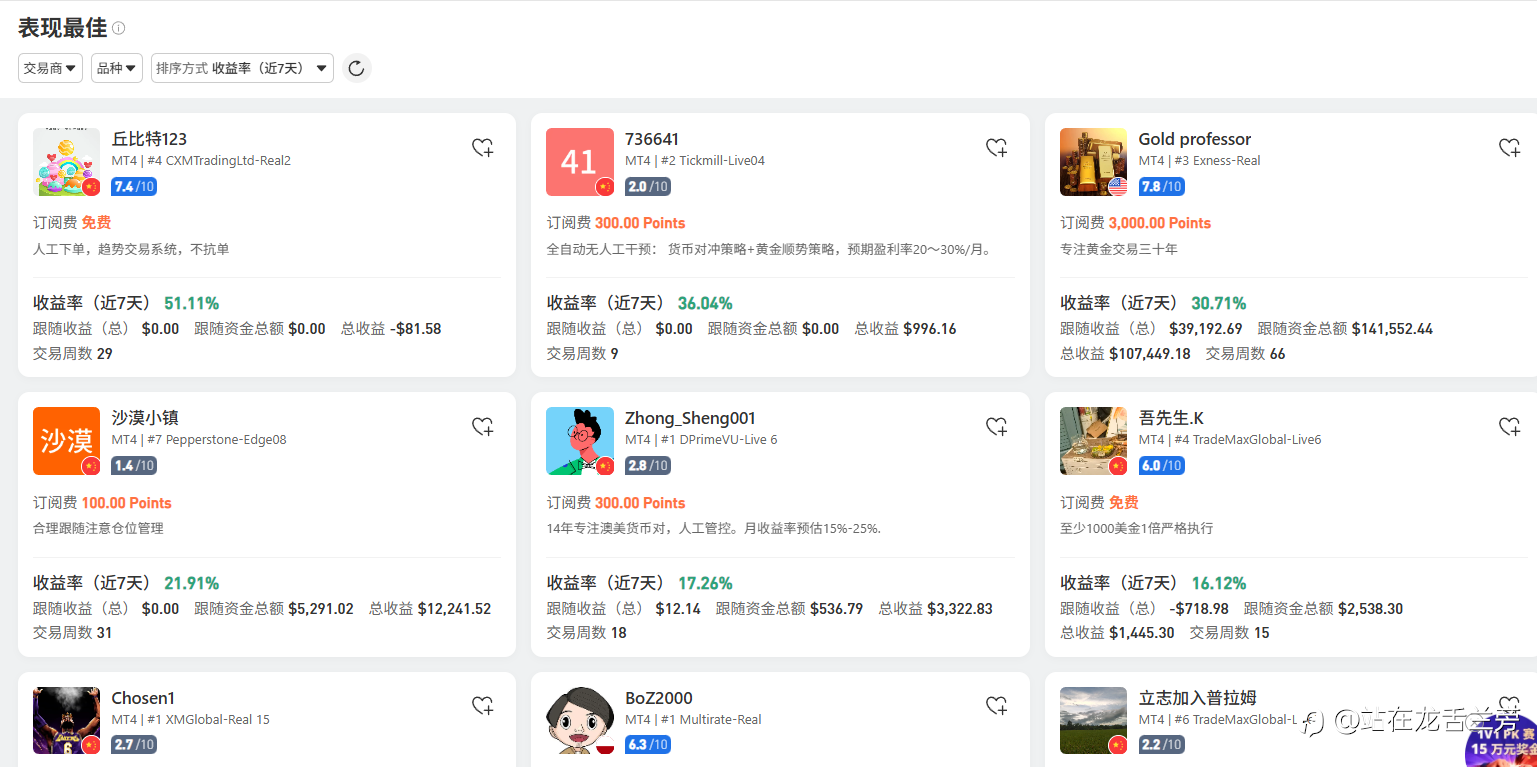This screenshot has height=767, width=1537.
Task: Click heart-plus icon on 沙漠小镇 card
Action: [483, 427]
